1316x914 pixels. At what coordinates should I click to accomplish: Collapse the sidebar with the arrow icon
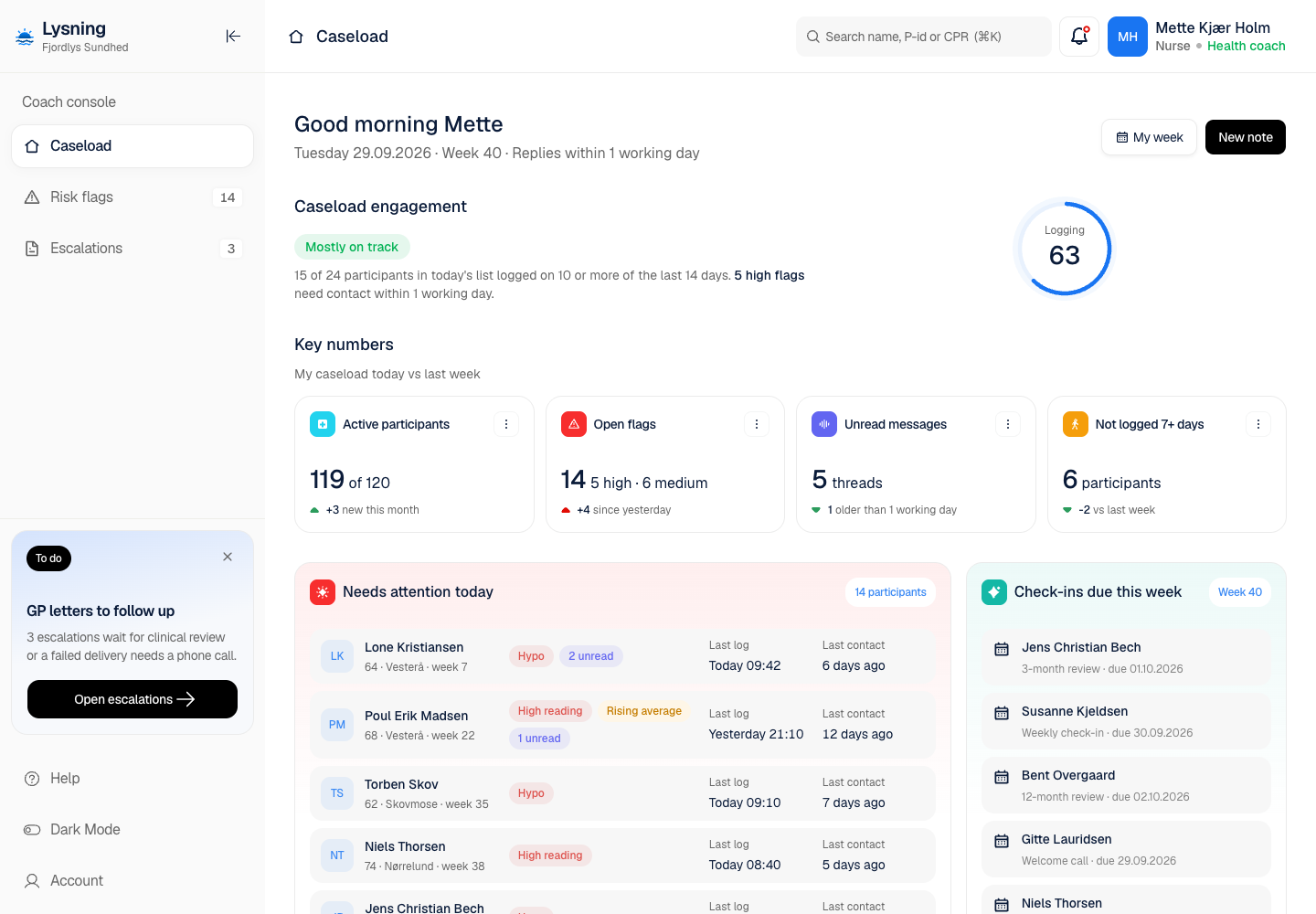(233, 37)
